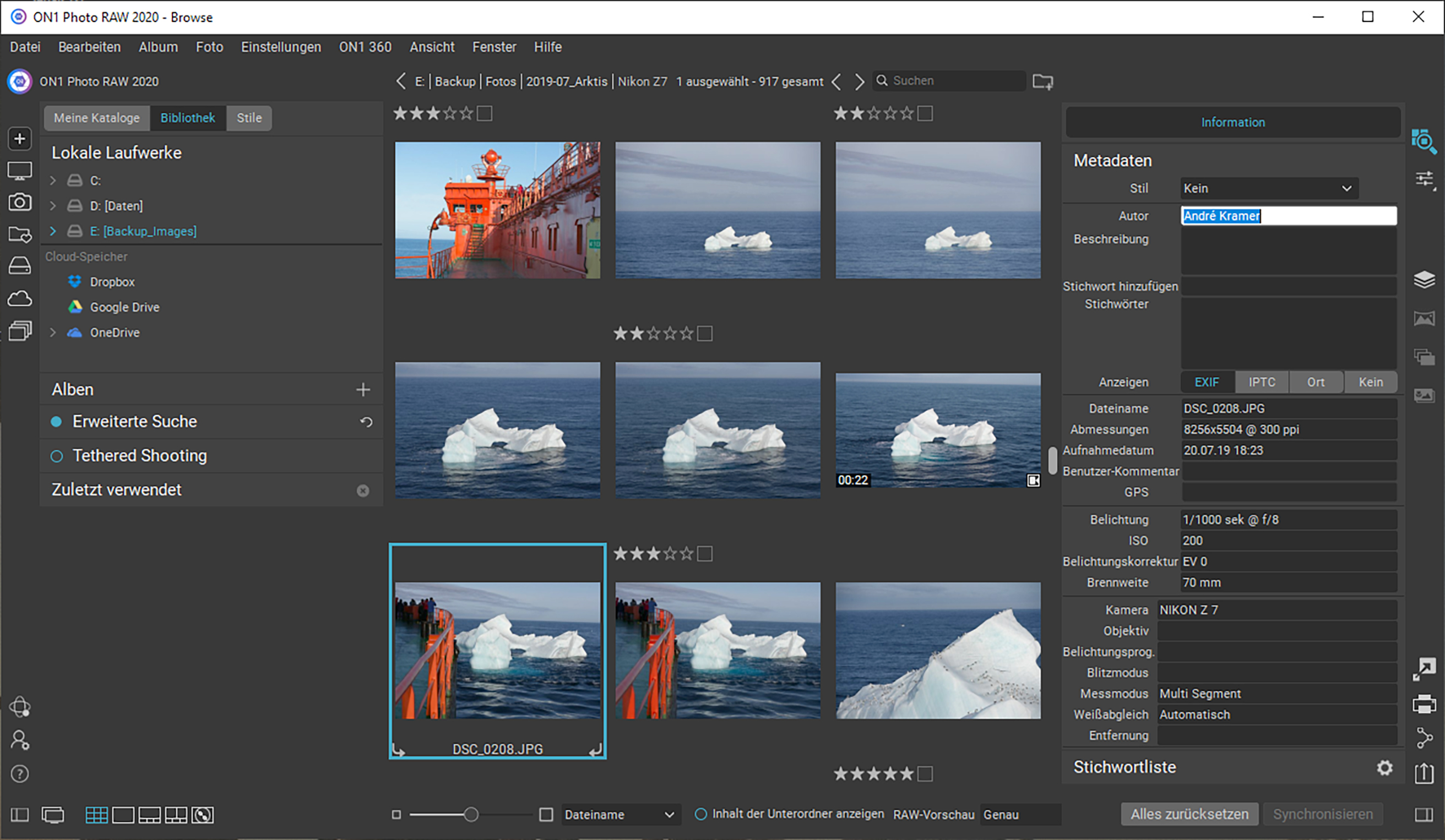Click the help question mark icon
The width and height of the screenshot is (1445, 840).
(19, 774)
